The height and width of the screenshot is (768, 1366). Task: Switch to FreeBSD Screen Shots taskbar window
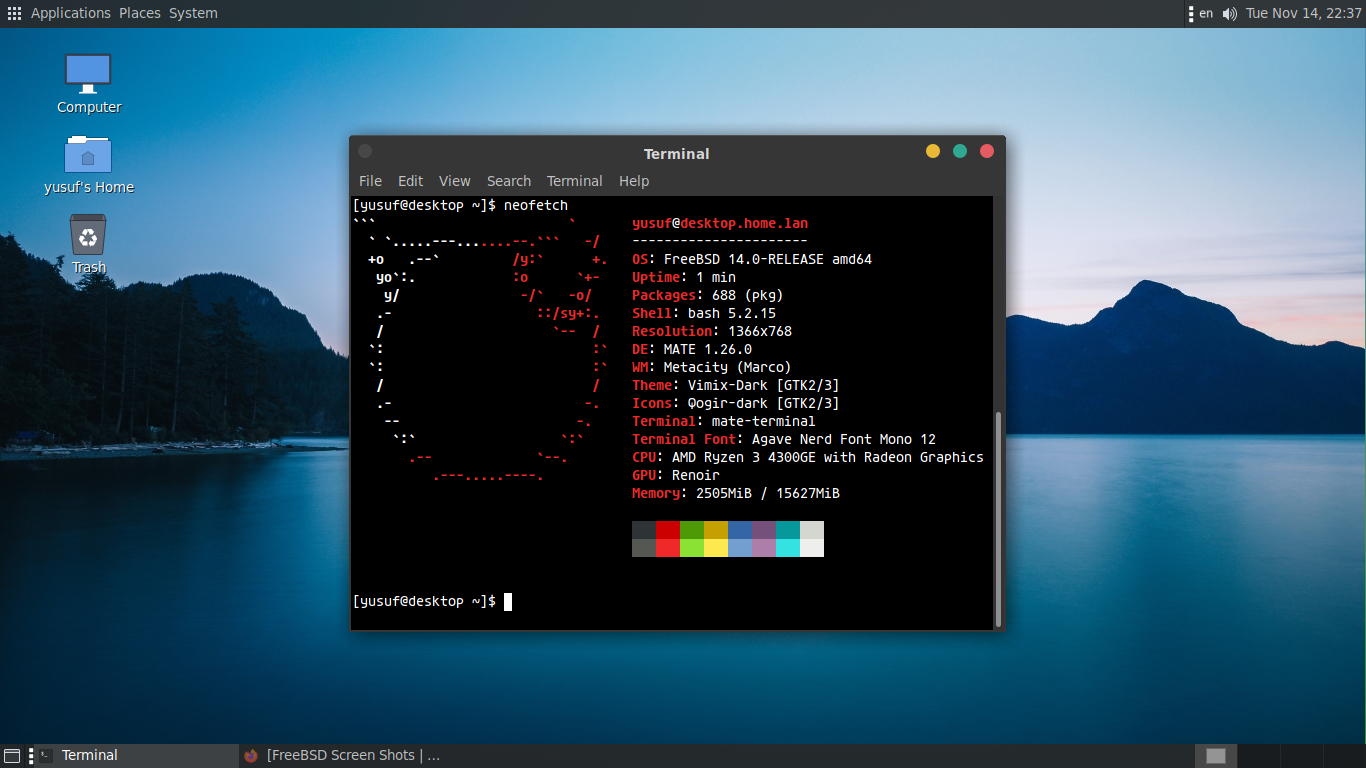[x=343, y=755]
